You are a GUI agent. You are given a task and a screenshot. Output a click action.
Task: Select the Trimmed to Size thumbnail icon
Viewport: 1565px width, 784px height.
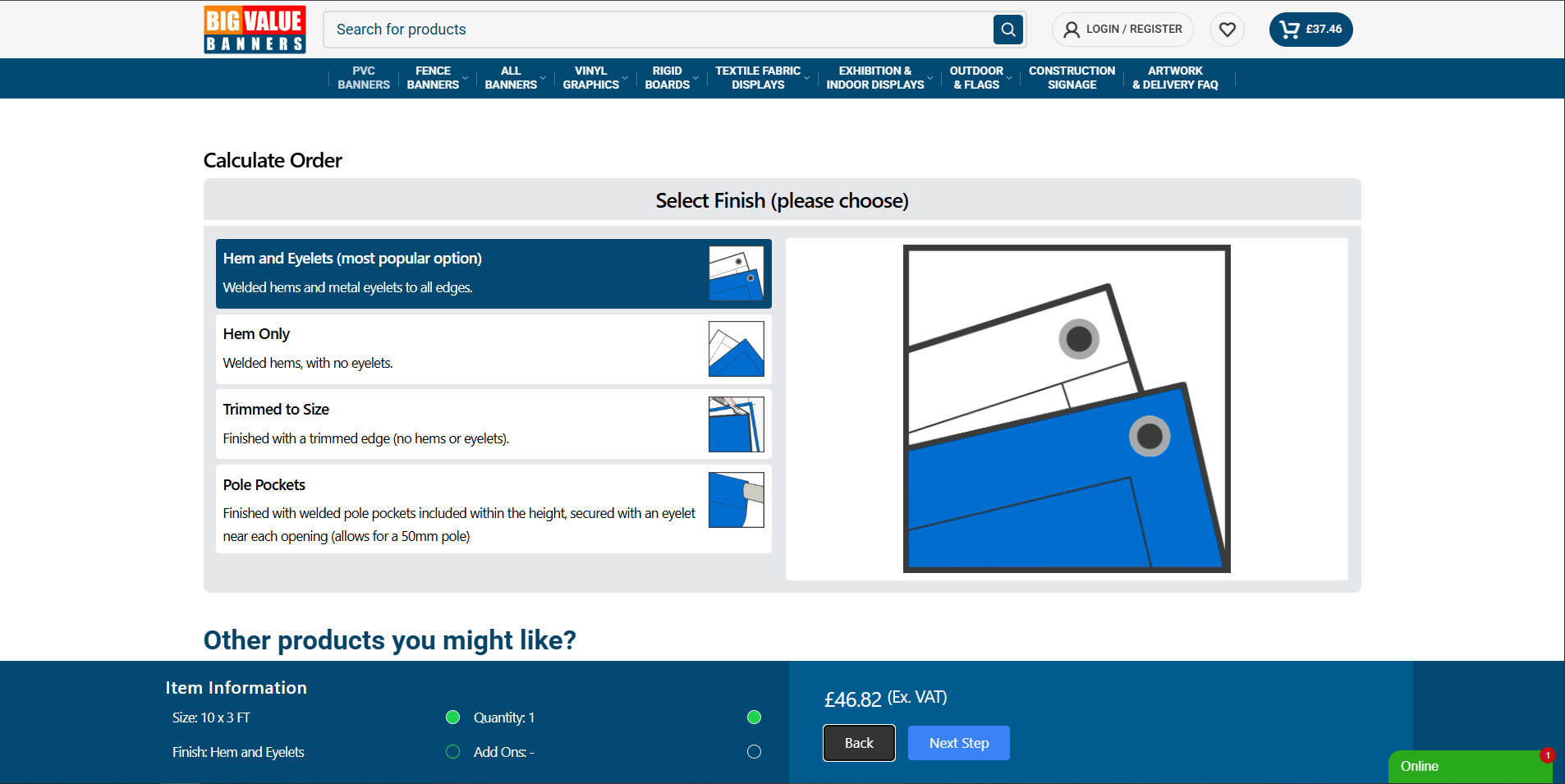(x=736, y=424)
